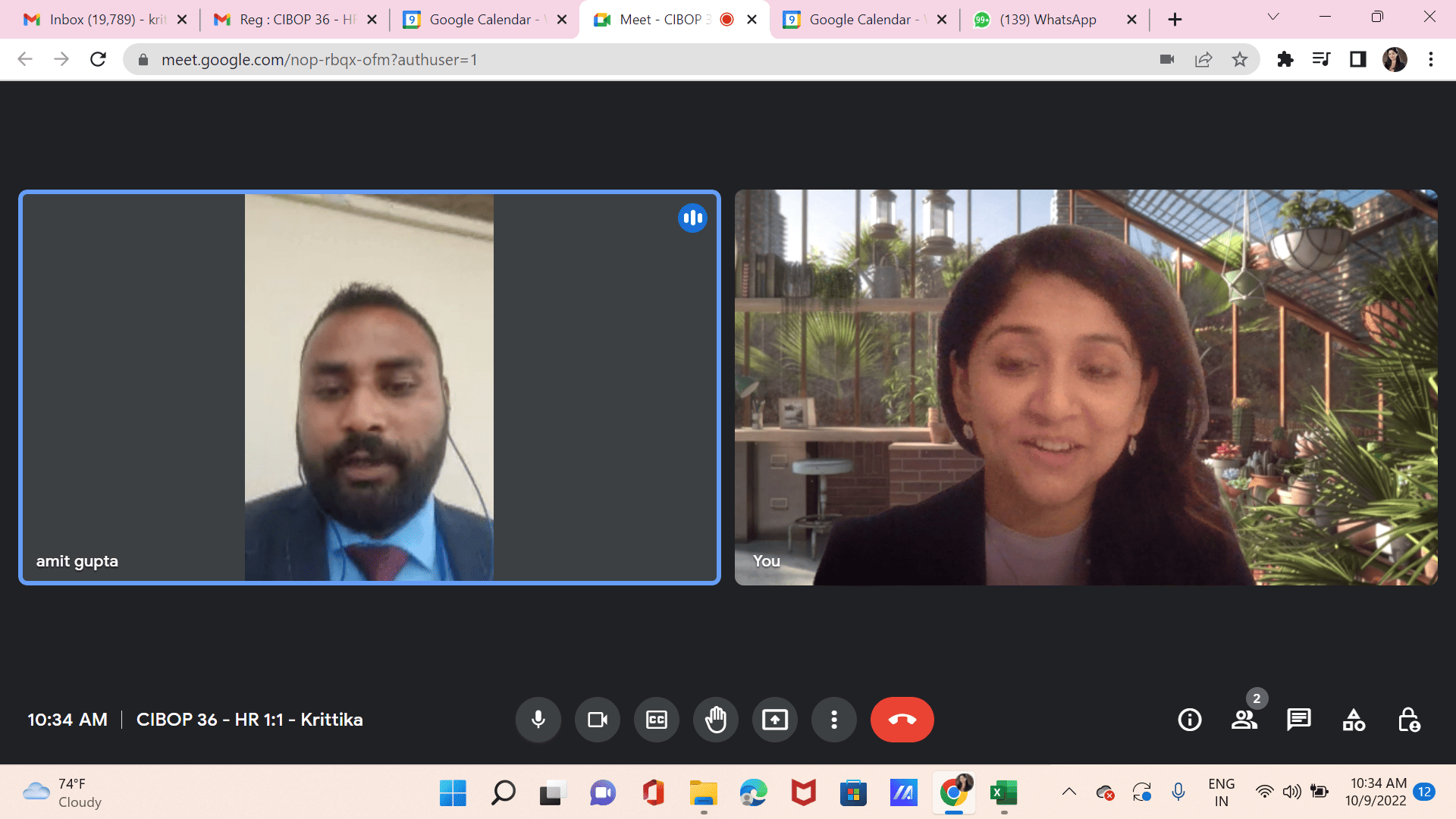Image resolution: width=1456 pixels, height=819 pixels.
Task: Go forward in browser history
Action: click(x=61, y=59)
